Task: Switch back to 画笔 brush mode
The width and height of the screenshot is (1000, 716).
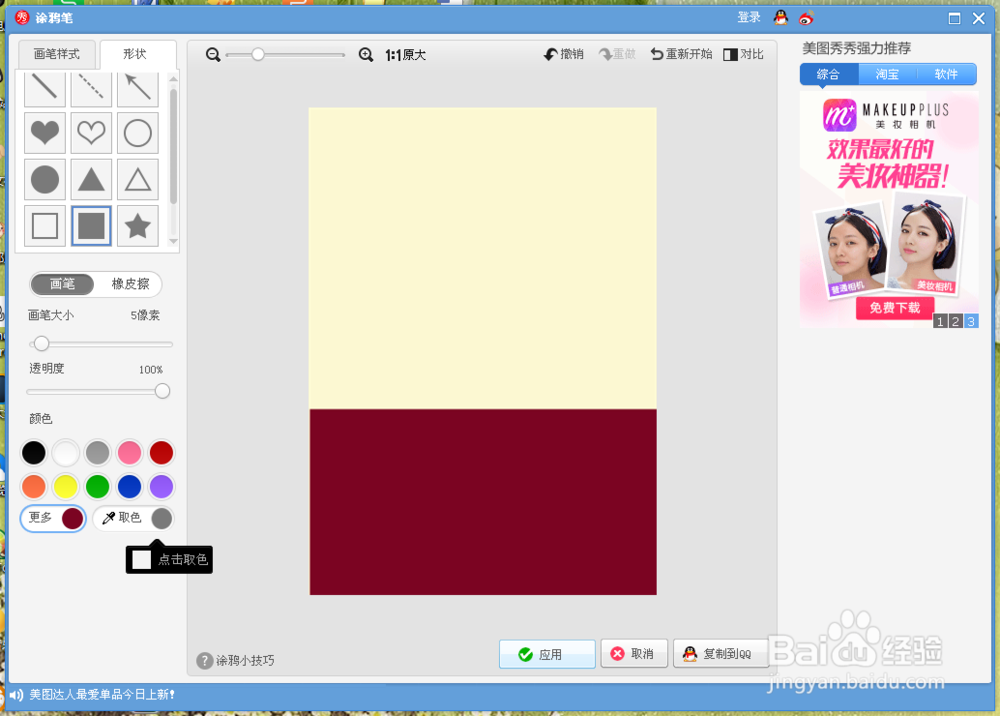Action: coord(63,284)
